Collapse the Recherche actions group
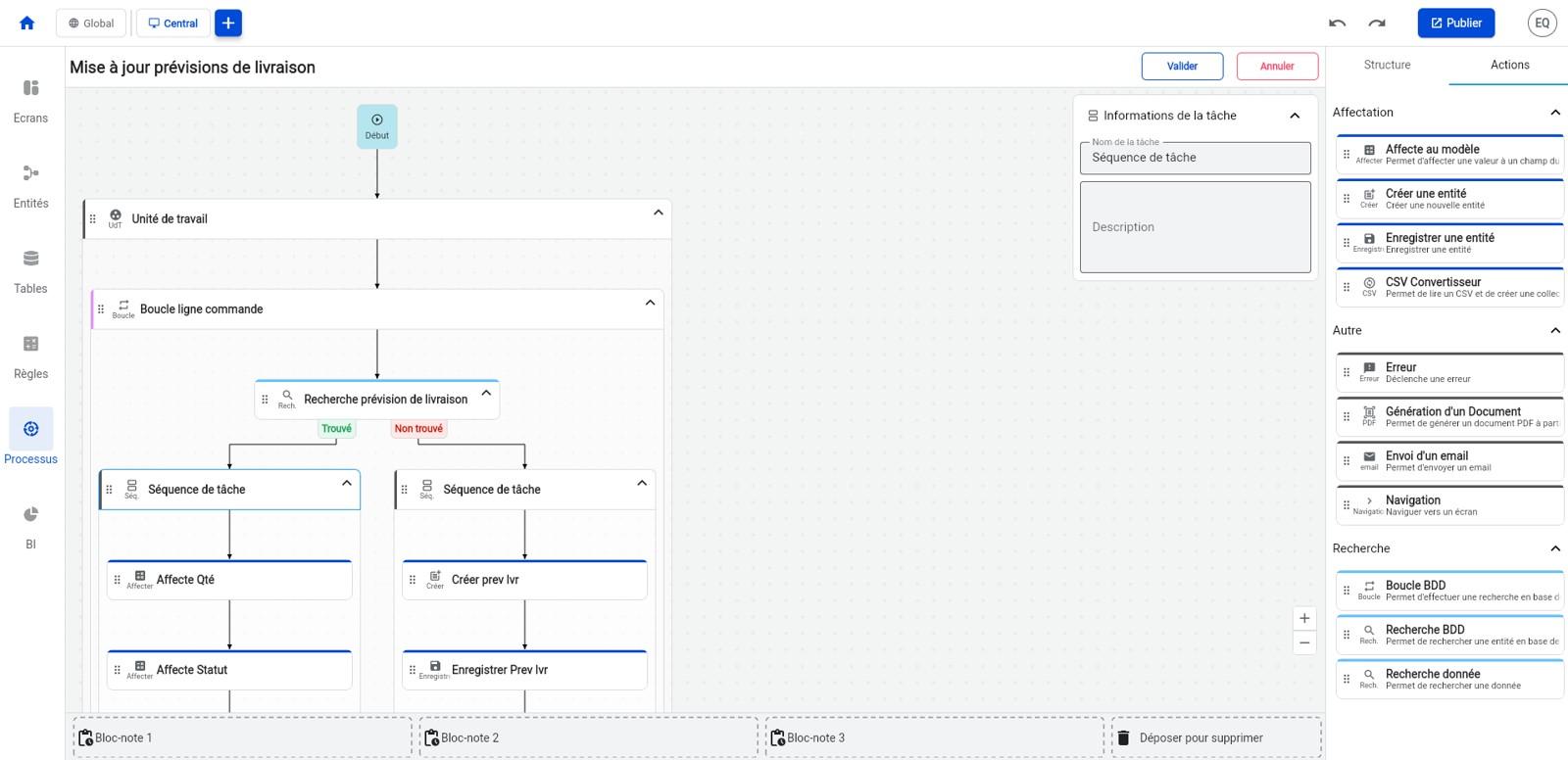Viewport: 1568px width, 760px height. [1555, 548]
